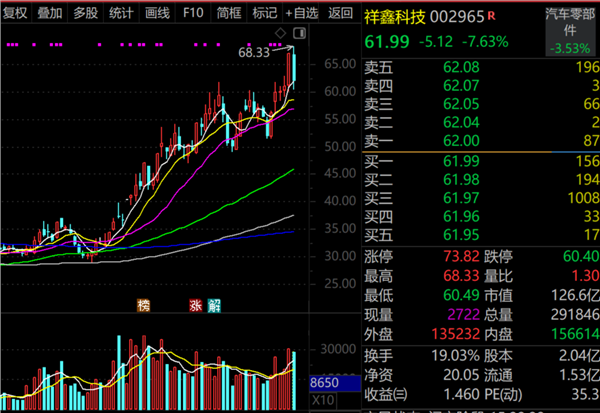The height and width of the screenshot is (413, 600).
Task: Click 最低 value 60.49
Action: (461, 295)
